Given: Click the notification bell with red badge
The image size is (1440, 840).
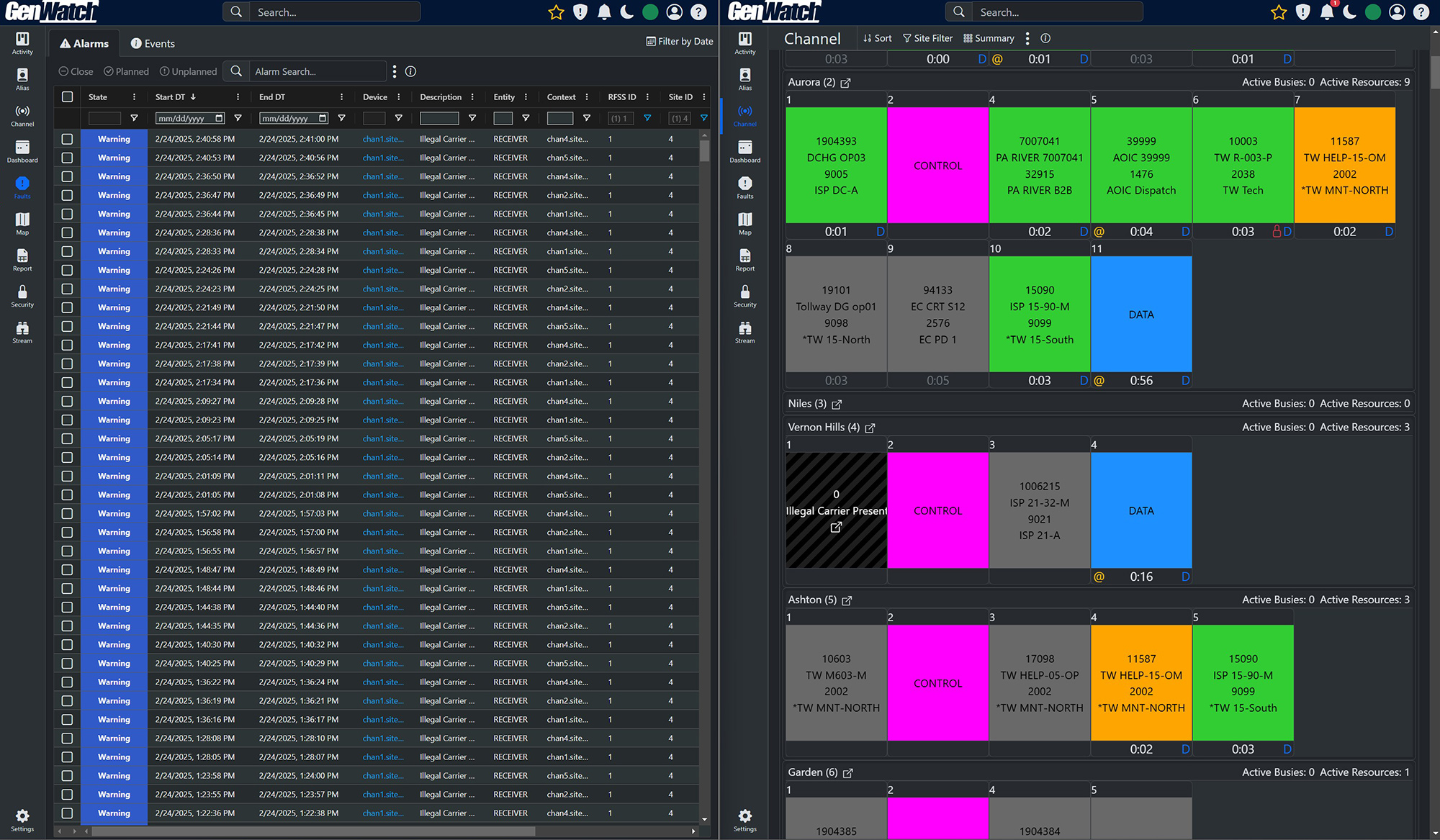Looking at the screenshot, I should coord(1327,12).
